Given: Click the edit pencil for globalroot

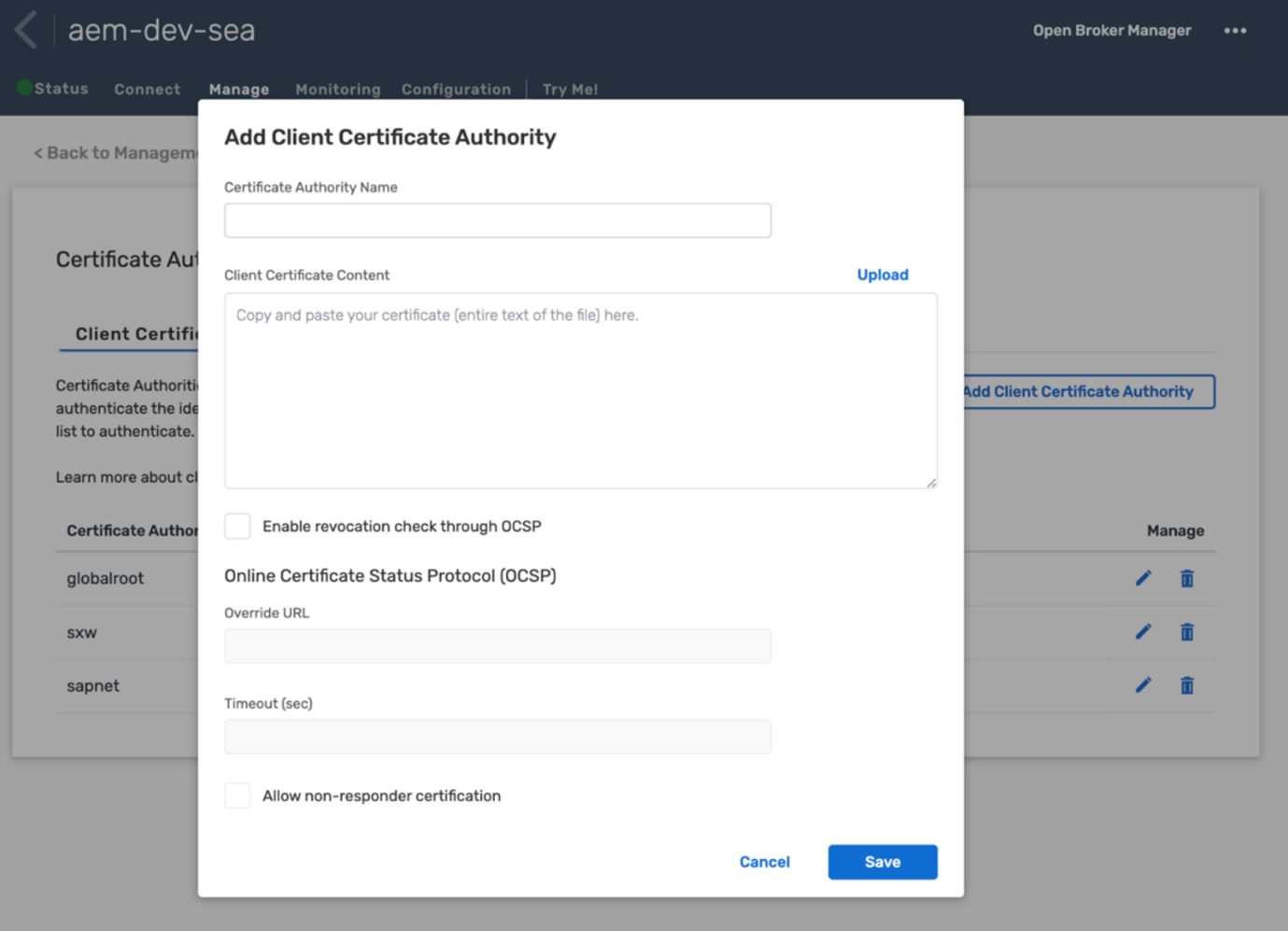Looking at the screenshot, I should tap(1143, 578).
